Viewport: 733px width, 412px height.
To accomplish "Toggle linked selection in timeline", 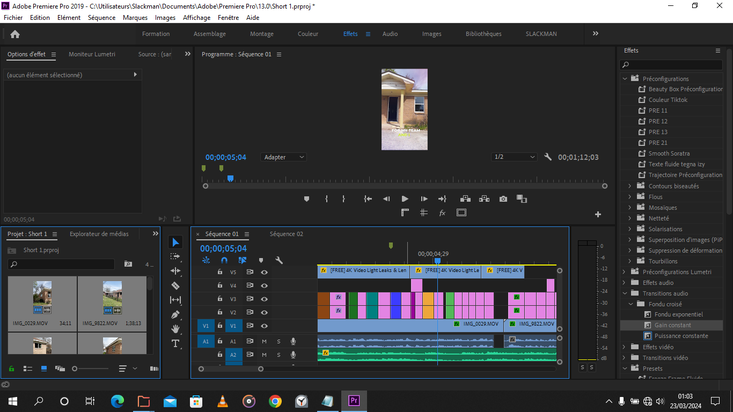I will coord(242,260).
